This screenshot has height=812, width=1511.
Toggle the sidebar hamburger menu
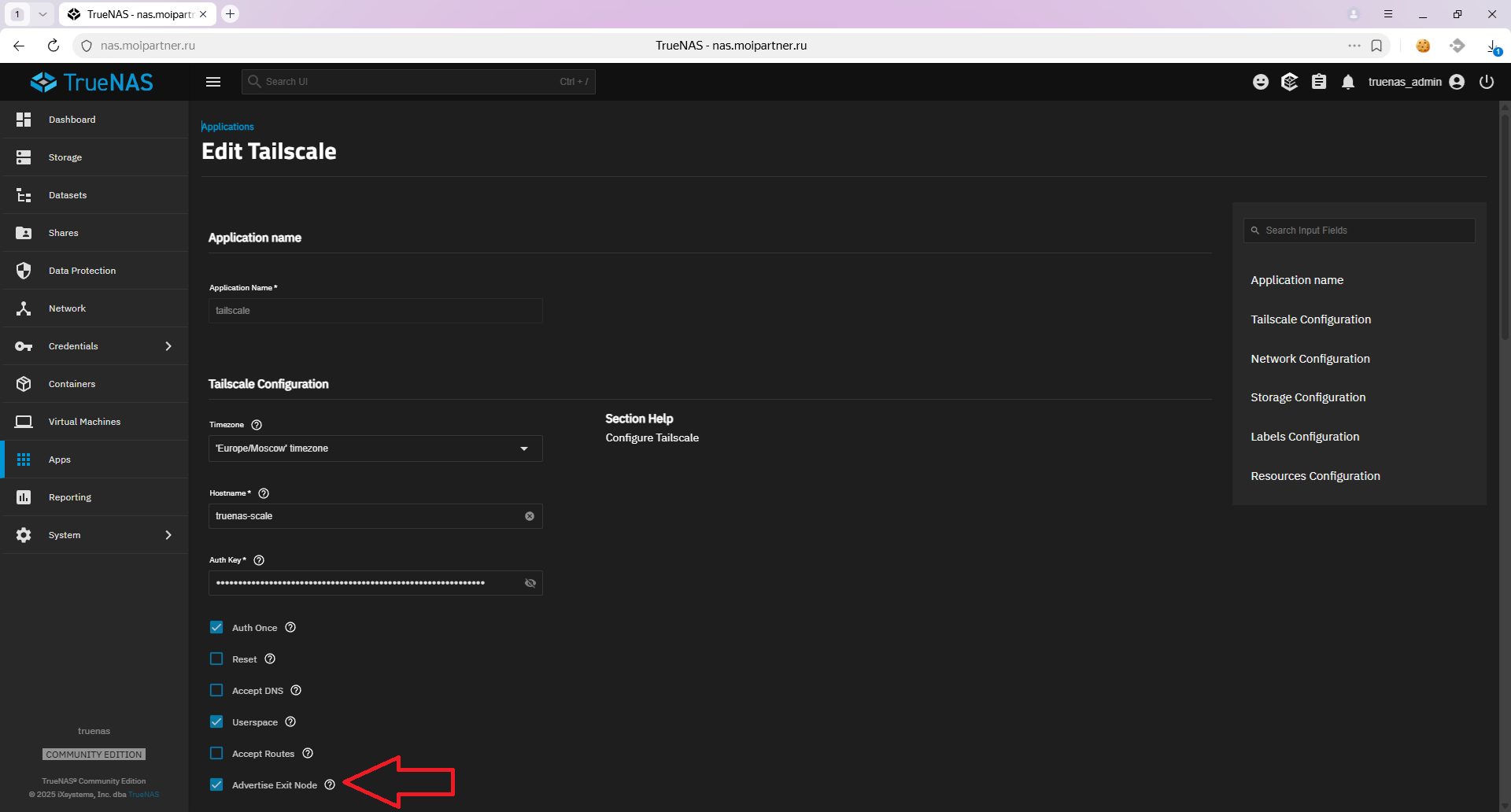pos(213,82)
